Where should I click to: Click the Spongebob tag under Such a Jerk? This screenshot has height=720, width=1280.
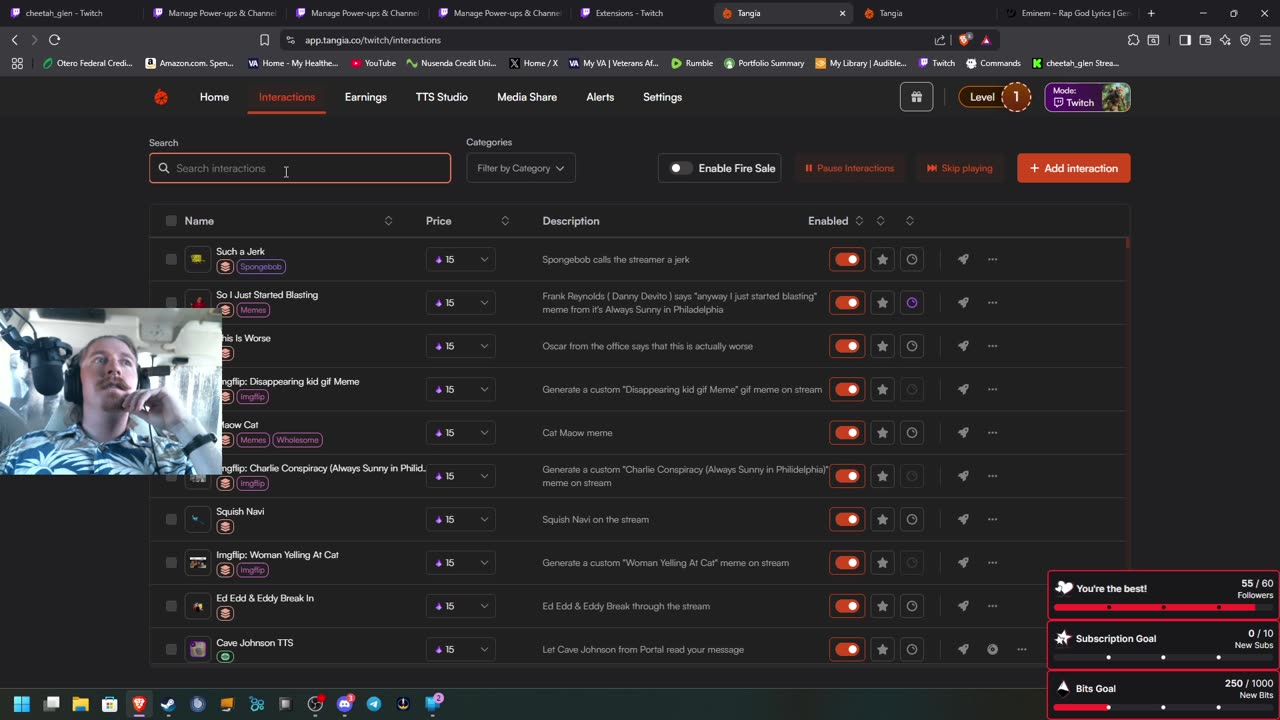coord(261,267)
